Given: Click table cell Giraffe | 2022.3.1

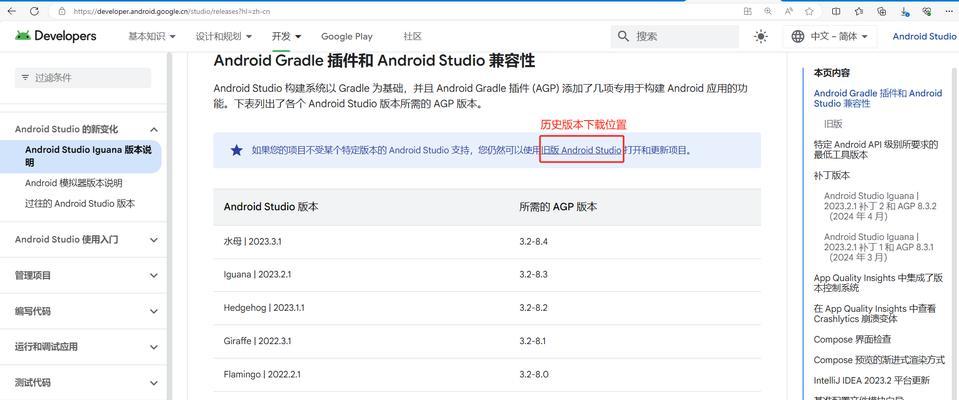Looking at the screenshot, I should point(257,341).
